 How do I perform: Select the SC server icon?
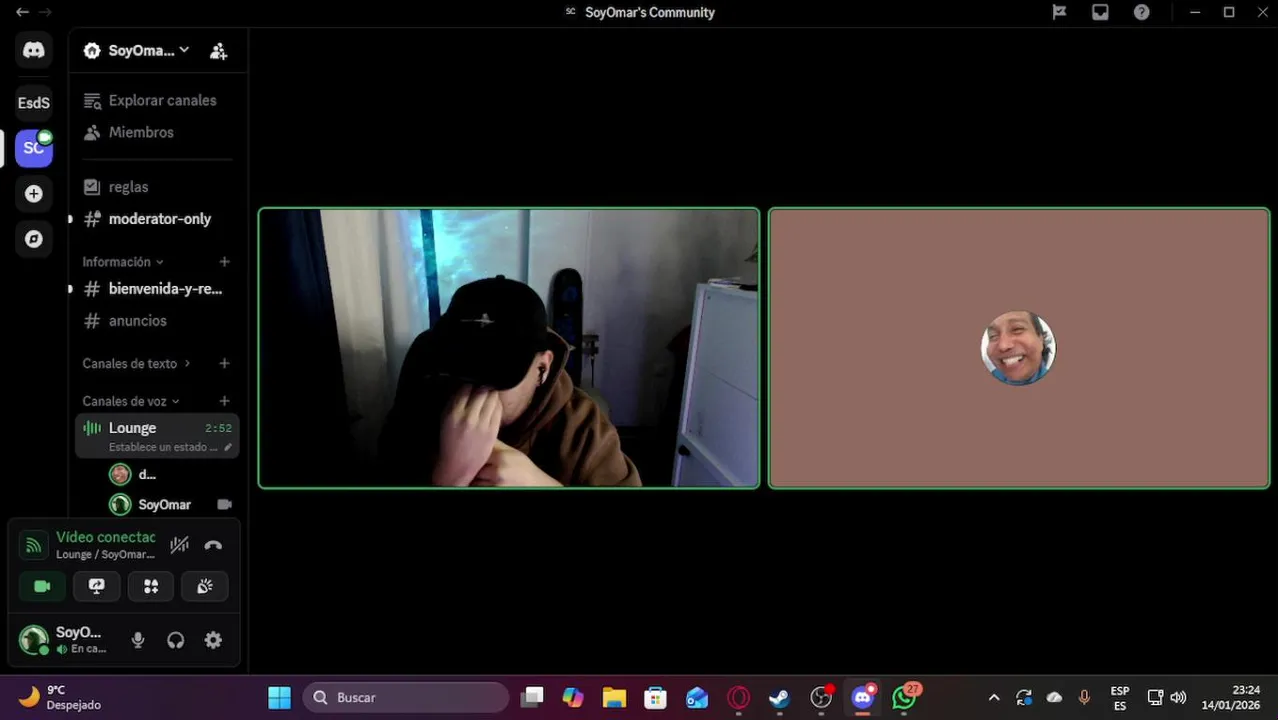point(33,148)
